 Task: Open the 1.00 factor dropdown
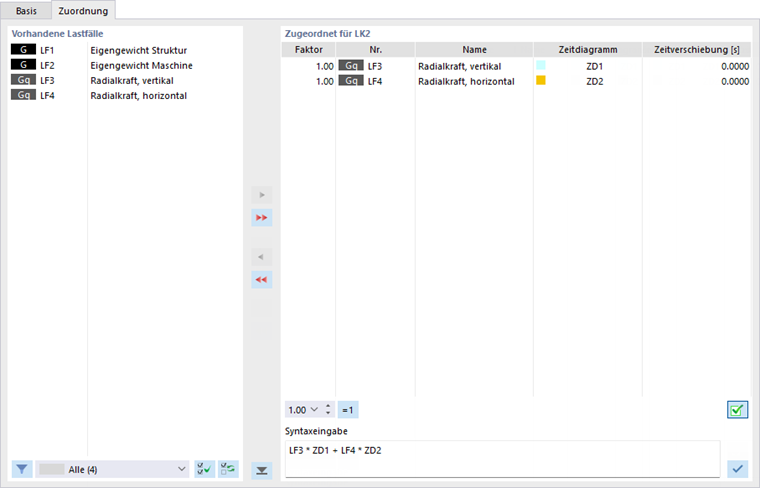(x=314, y=410)
